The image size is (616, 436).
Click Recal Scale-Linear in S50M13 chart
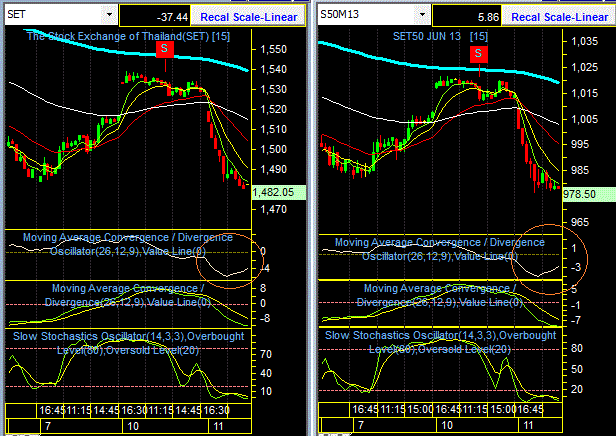[559, 17]
